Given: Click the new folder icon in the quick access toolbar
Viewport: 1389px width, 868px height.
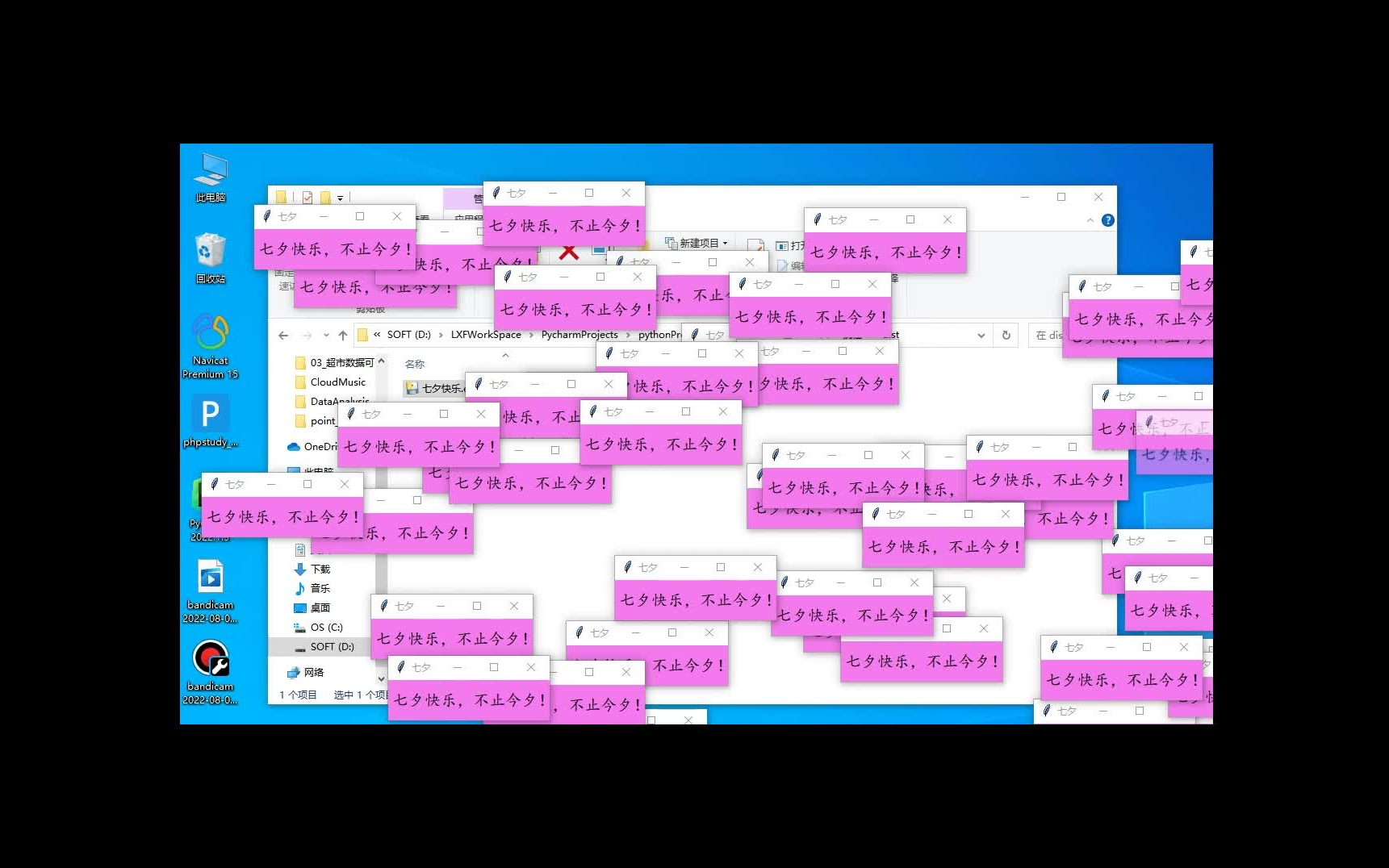Looking at the screenshot, I should coord(325,197).
